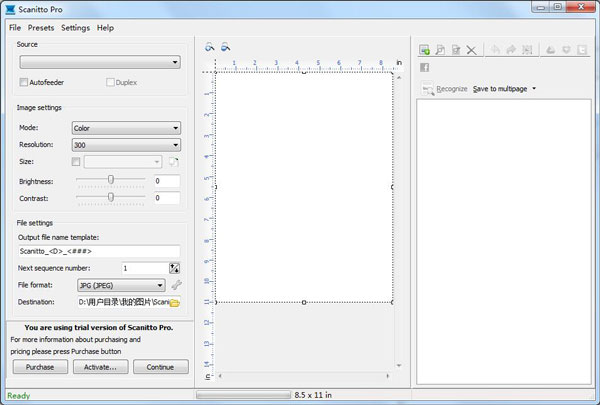Viewport: 600px width, 405px height.
Task: Click the trial version notice text
Action: coord(99,328)
